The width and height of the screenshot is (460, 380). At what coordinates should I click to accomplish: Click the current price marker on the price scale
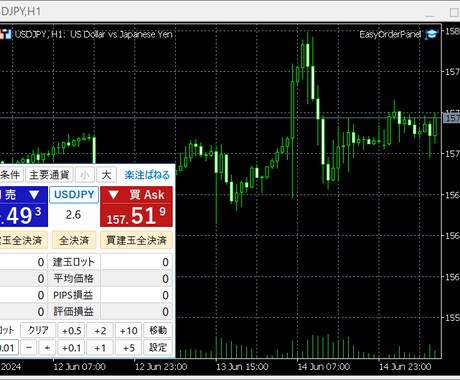[452, 118]
